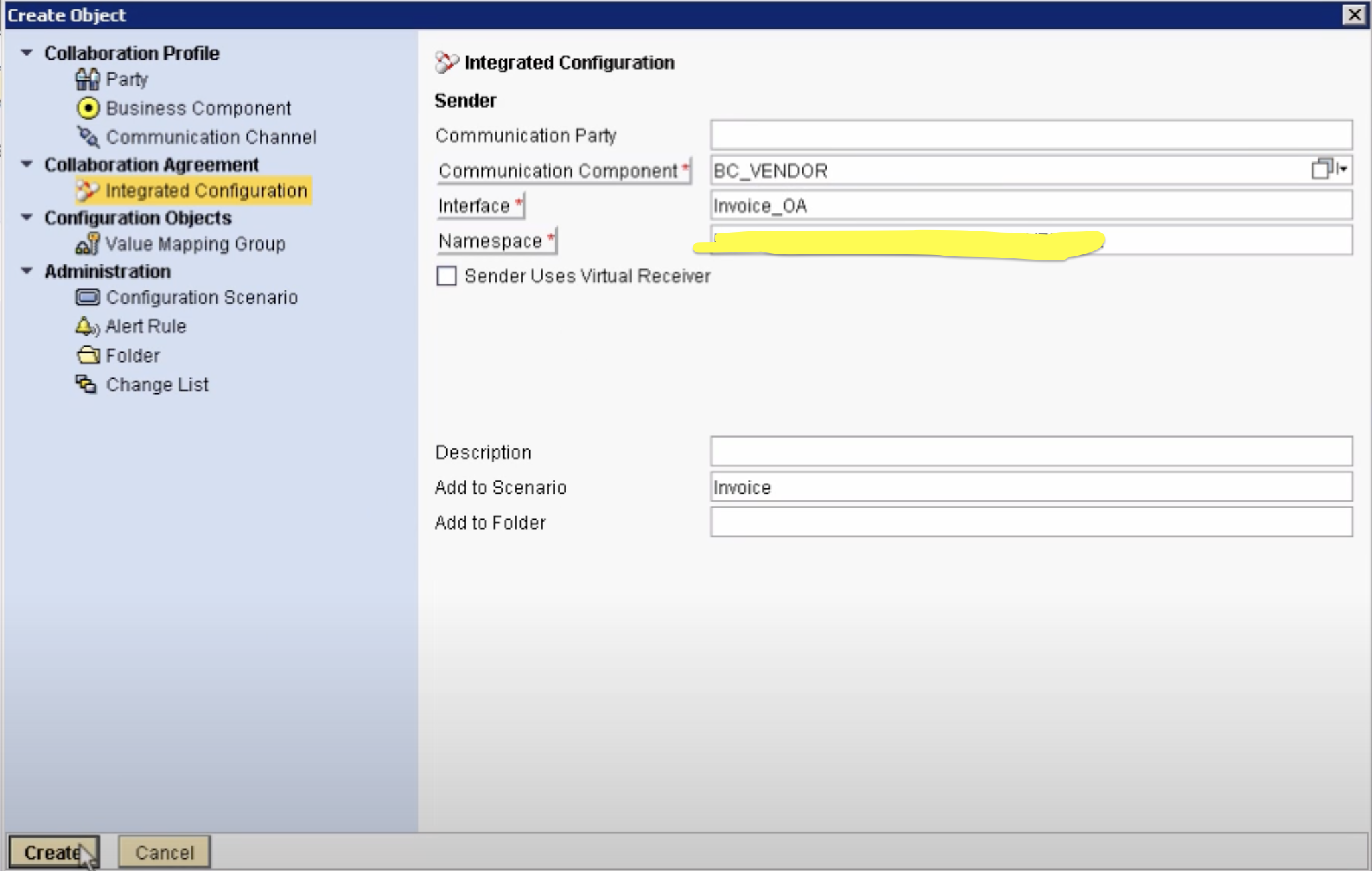Screen dimensions: 1372x871
Task: Collapse the Collaboration Profile section
Action: [27, 53]
